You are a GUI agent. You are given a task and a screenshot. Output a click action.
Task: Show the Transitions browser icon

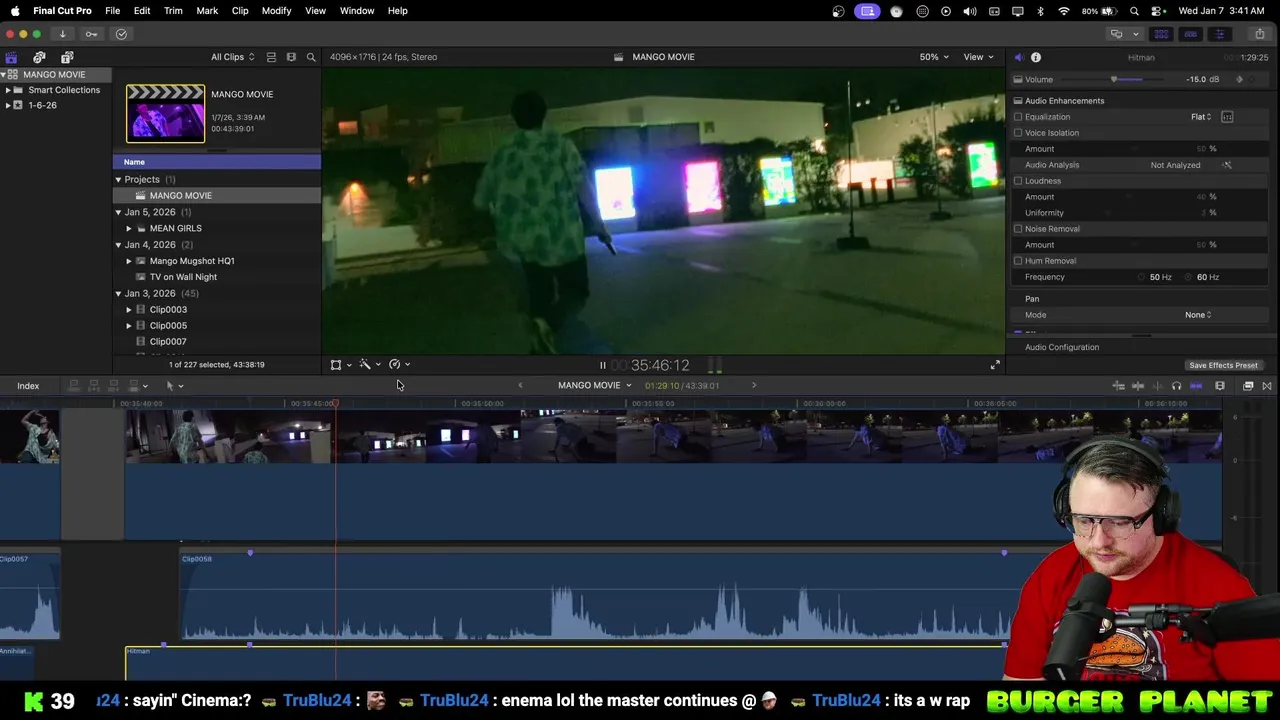click(1267, 386)
